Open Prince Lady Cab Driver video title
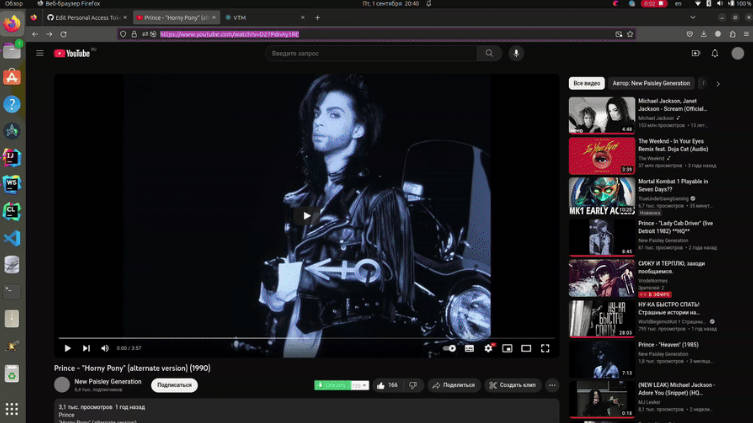The height and width of the screenshot is (423, 753). tap(675, 227)
